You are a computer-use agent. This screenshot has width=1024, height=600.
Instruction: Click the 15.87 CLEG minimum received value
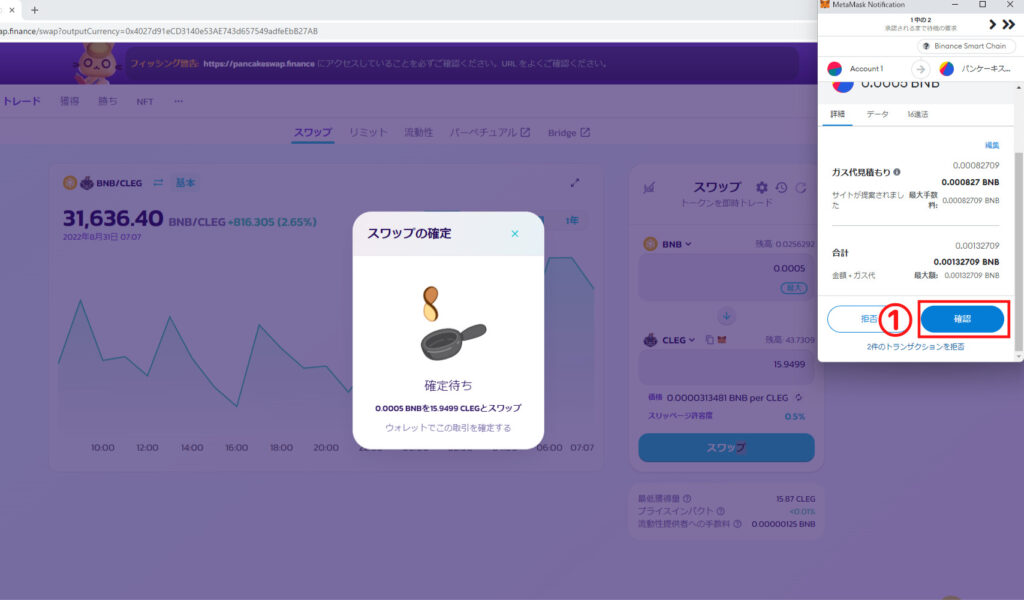[x=795, y=499]
